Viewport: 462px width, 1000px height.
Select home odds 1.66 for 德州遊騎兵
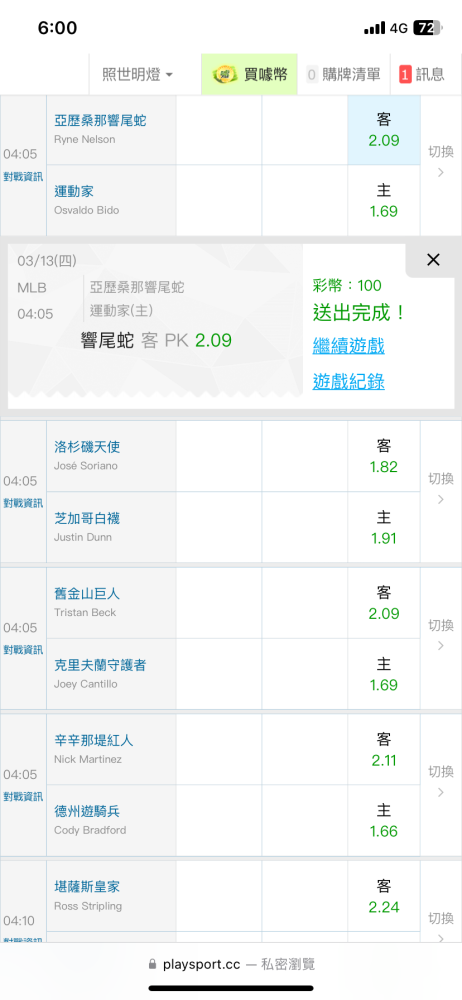384,821
